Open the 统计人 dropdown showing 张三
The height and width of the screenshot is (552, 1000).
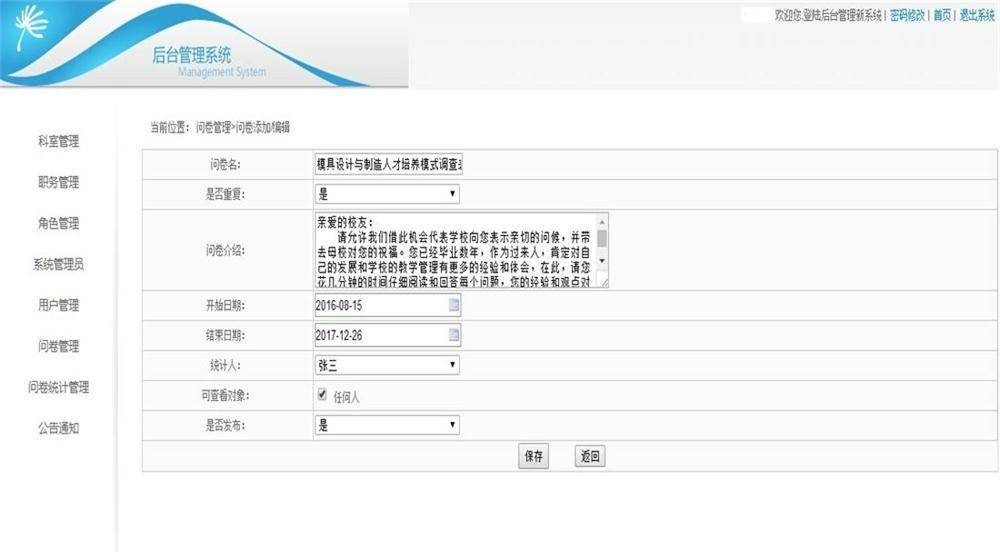(x=387, y=365)
